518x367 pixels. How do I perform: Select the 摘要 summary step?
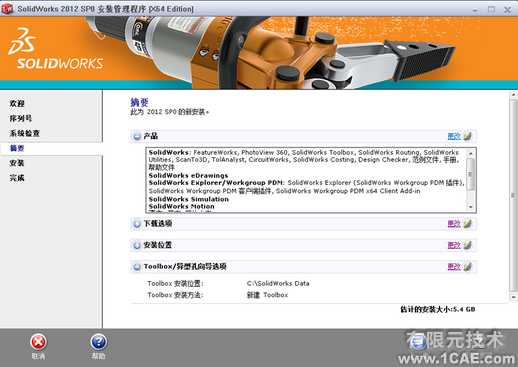click(x=17, y=148)
